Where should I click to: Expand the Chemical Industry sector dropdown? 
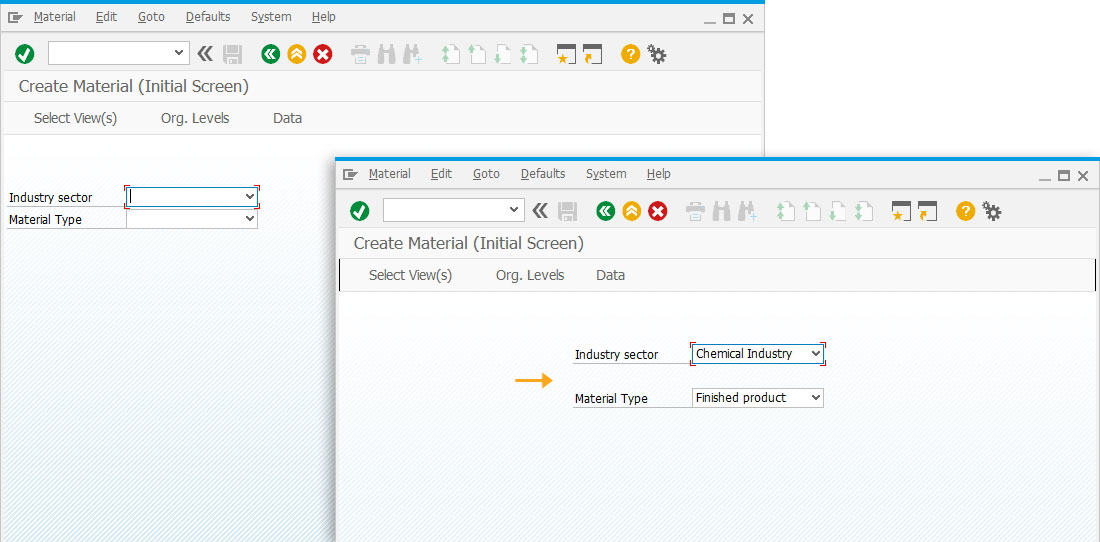tap(815, 354)
